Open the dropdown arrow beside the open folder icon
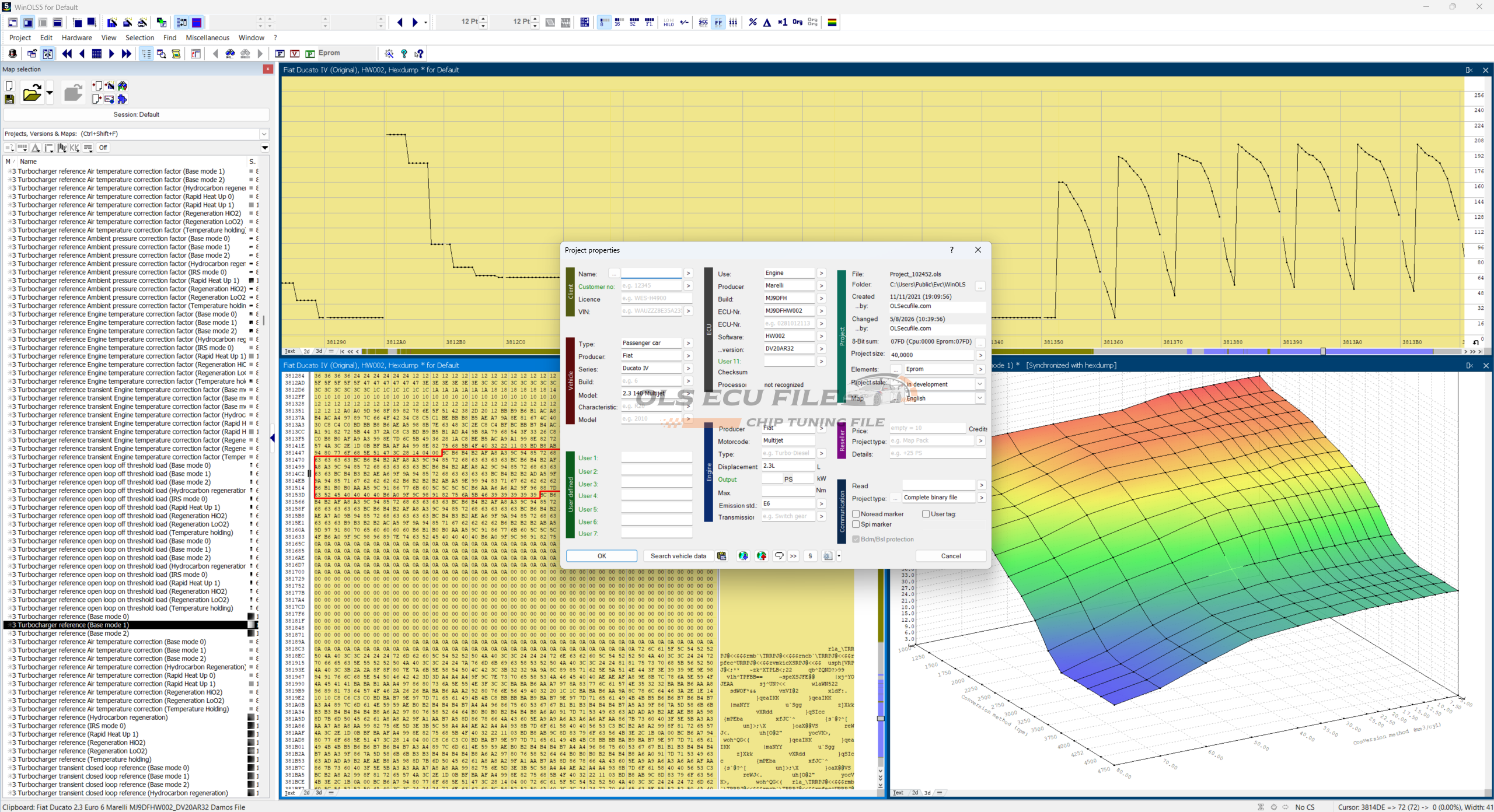The image size is (1494, 812). (50, 93)
